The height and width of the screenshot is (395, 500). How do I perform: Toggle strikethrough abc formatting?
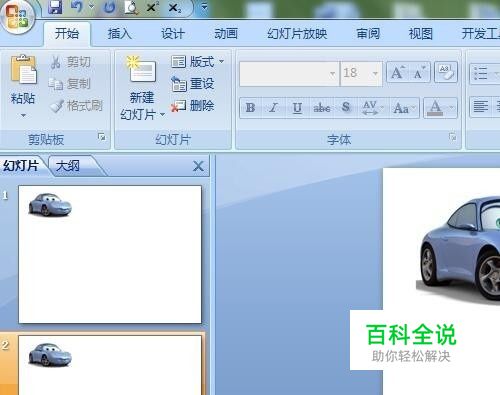click(x=322, y=108)
